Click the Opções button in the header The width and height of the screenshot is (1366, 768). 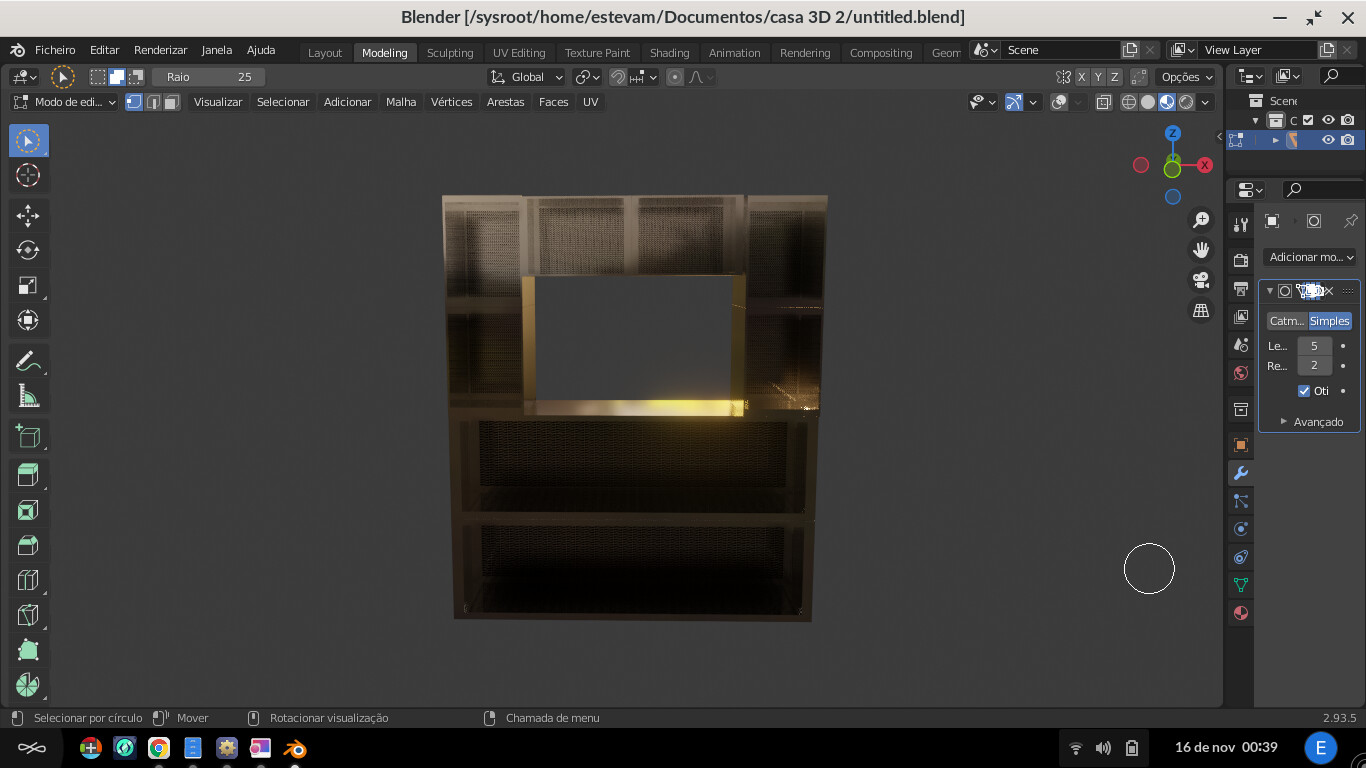(x=1185, y=77)
